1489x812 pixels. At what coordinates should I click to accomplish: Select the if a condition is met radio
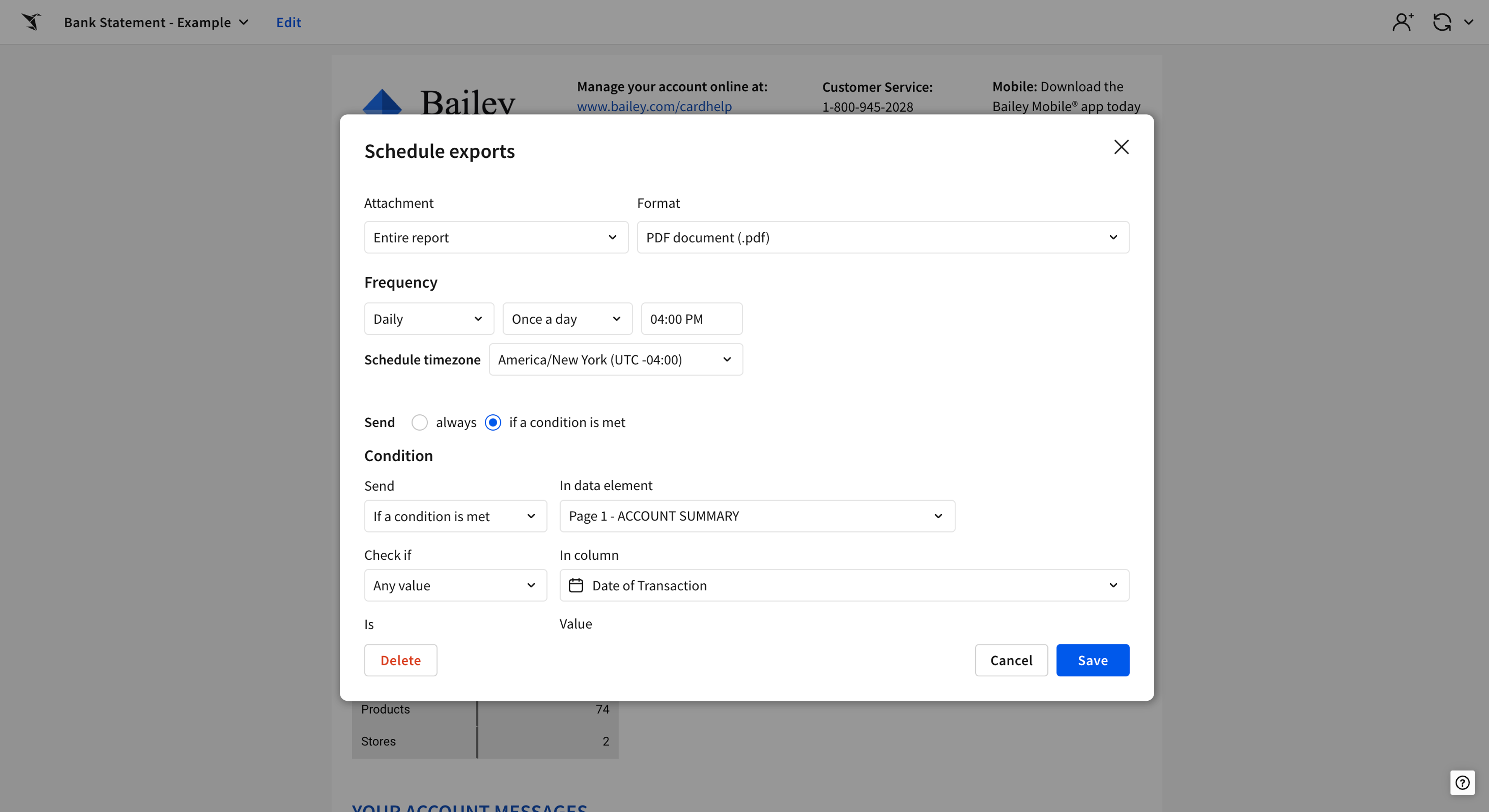[x=492, y=422]
